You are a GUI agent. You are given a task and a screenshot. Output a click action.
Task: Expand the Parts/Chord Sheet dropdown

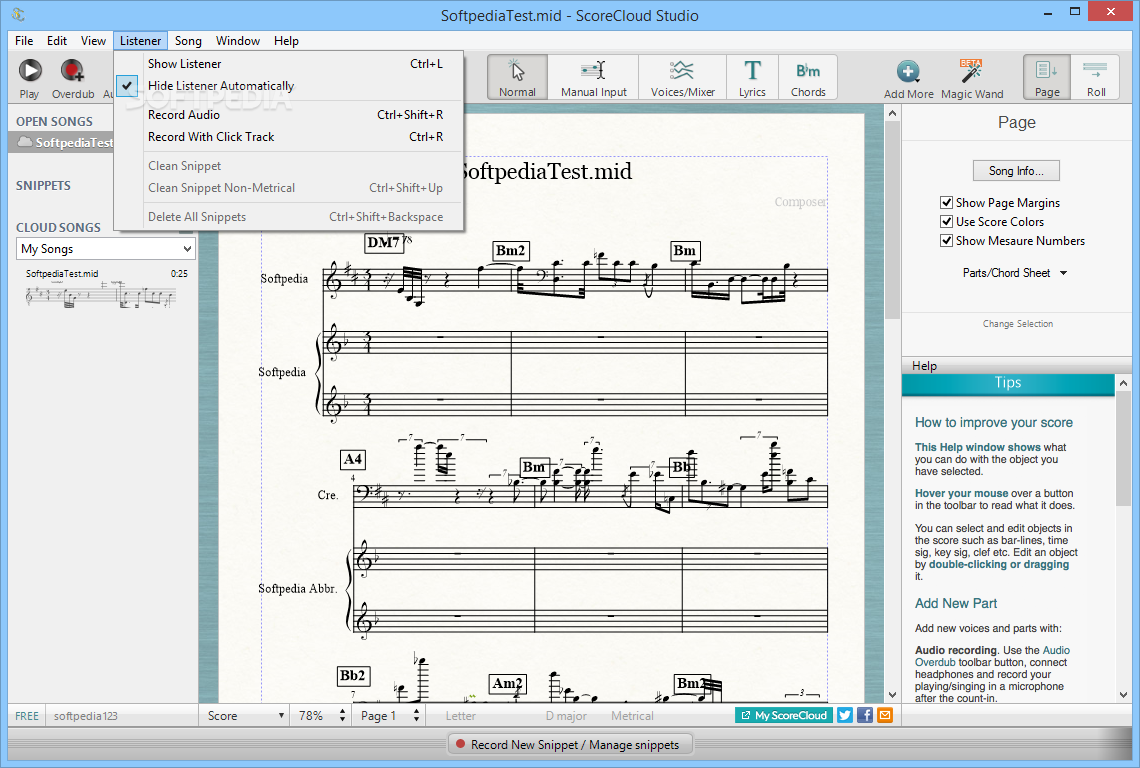pyautogui.click(x=1015, y=273)
